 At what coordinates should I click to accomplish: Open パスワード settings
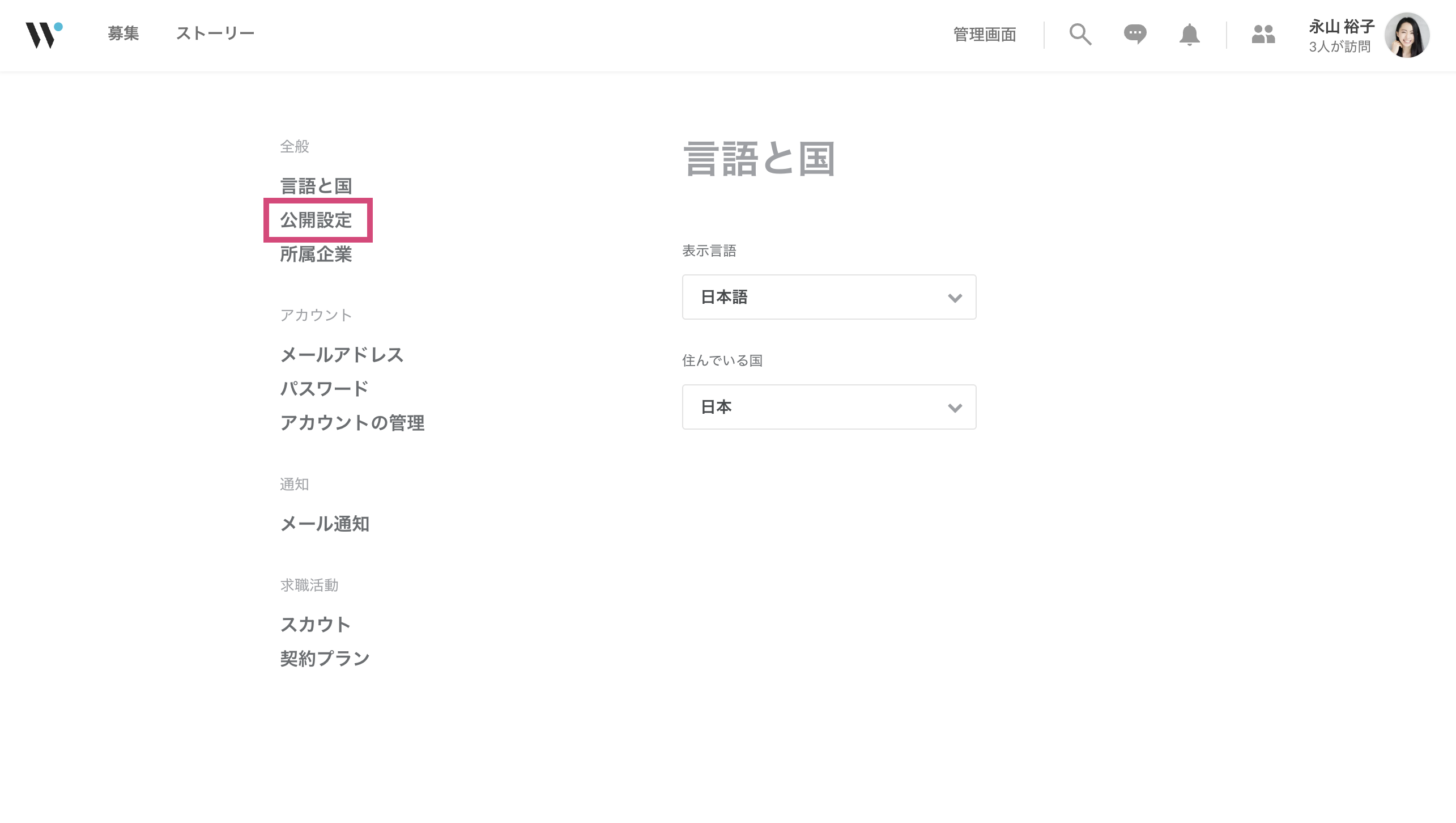click(x=324, y=389)
